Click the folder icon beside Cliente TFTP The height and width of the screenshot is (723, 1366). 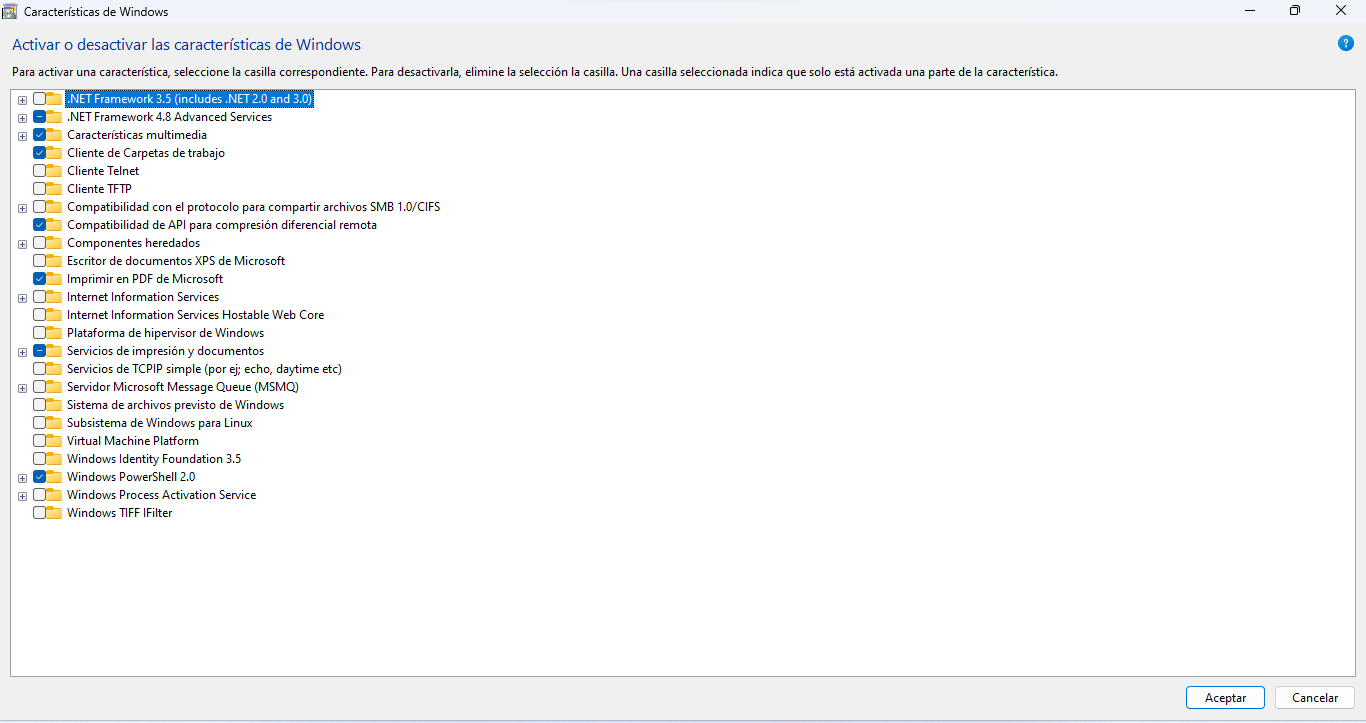(x=54, y=189)
